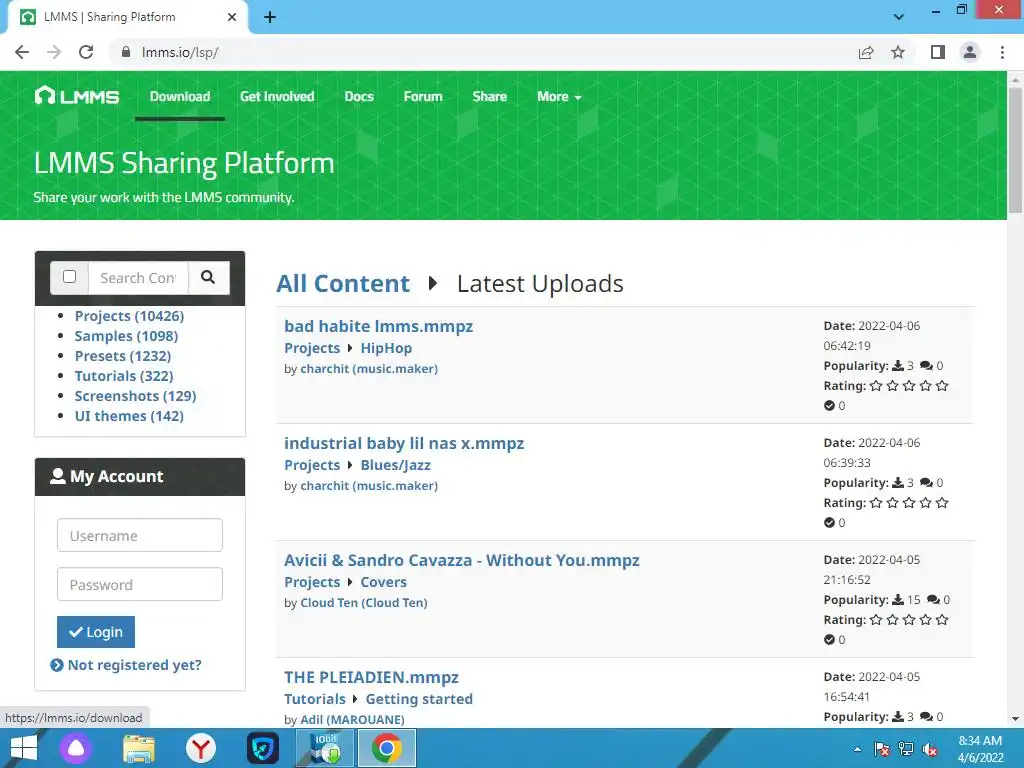The height and width of the screenshot is (768, 1024).
Task: Open Blues/Jazz subcategory link
Action: [x=396, y=465]
